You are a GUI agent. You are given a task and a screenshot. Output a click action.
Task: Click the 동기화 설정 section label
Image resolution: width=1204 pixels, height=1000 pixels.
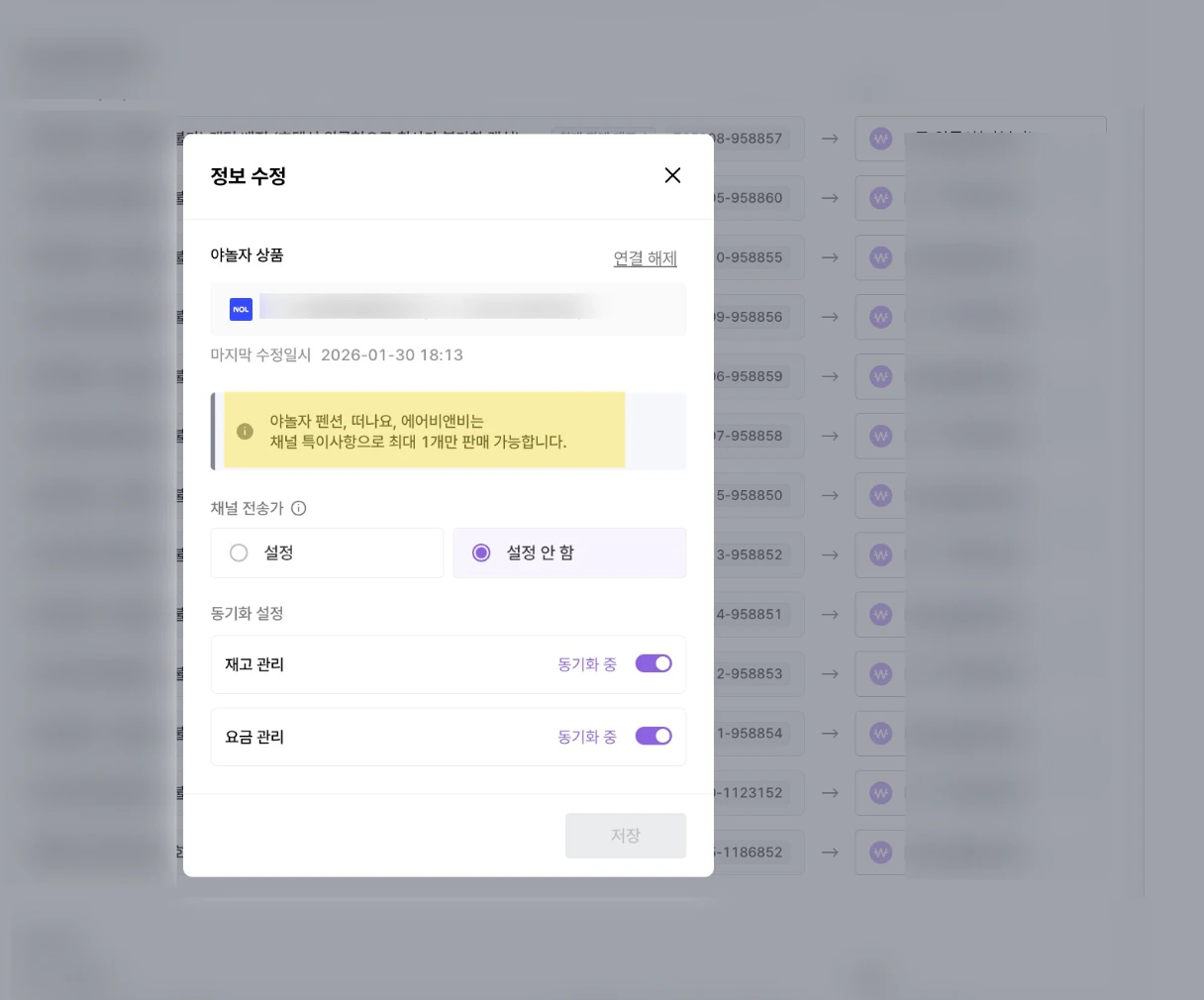point(247,613)
